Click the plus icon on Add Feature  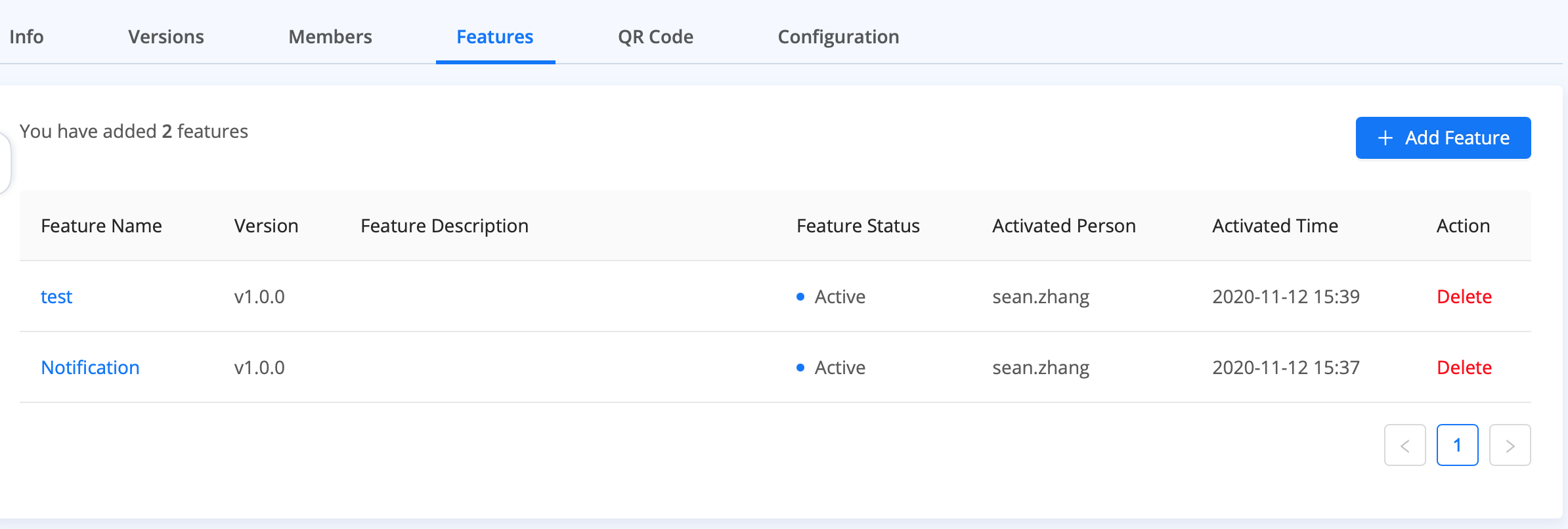(1385, 138)
